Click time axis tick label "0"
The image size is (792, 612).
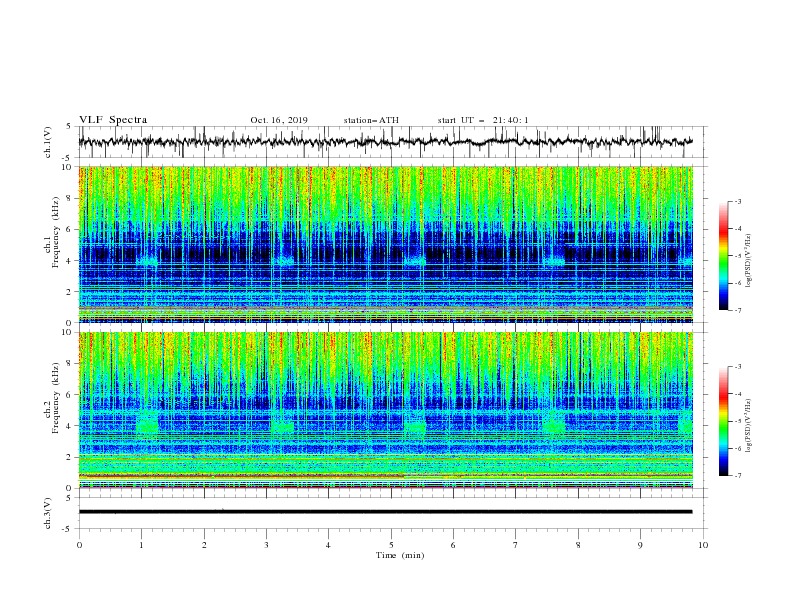coord(79,545)
